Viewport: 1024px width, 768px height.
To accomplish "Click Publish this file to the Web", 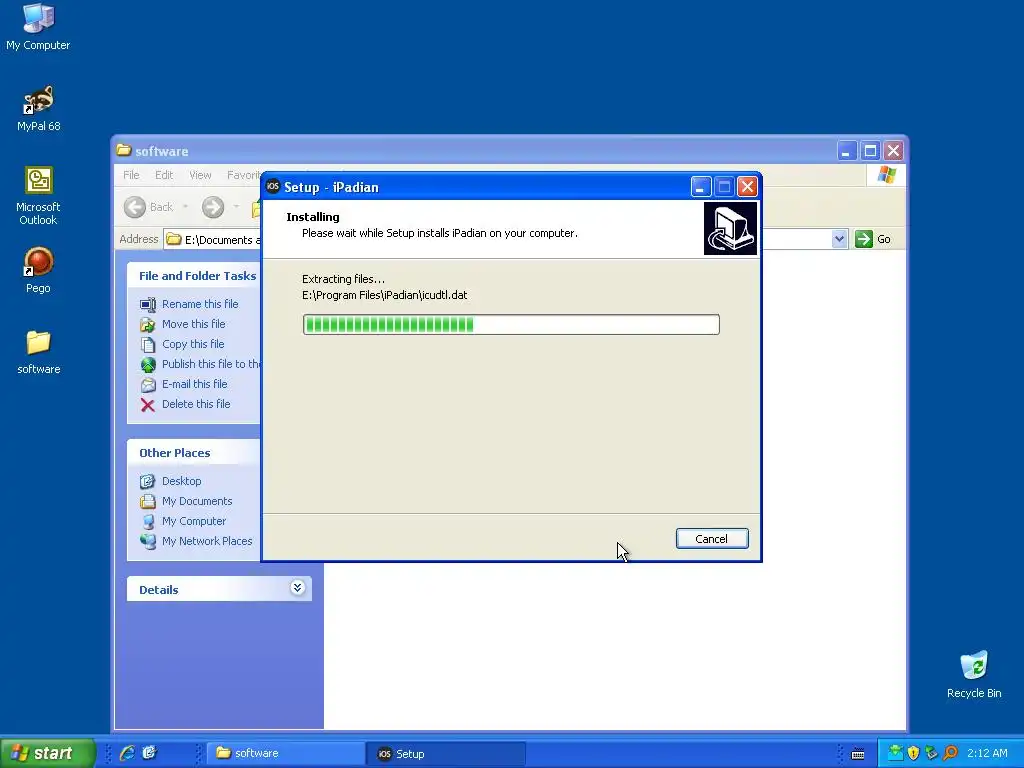I will 211,364.
